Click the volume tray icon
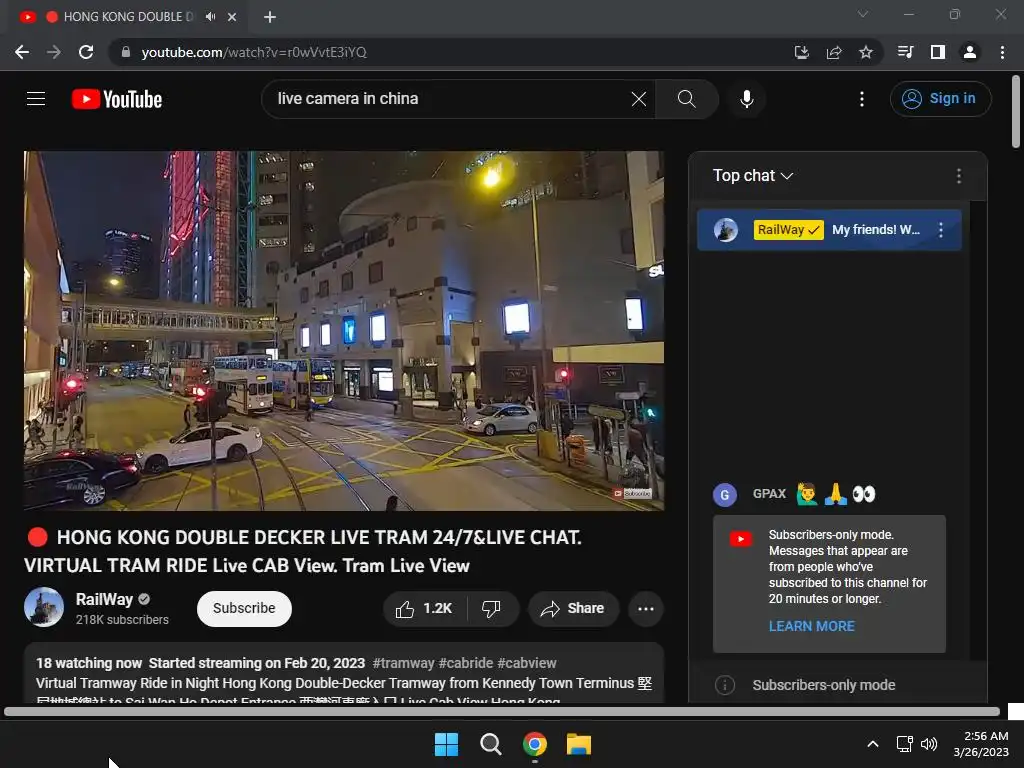 tap(929, 744)
